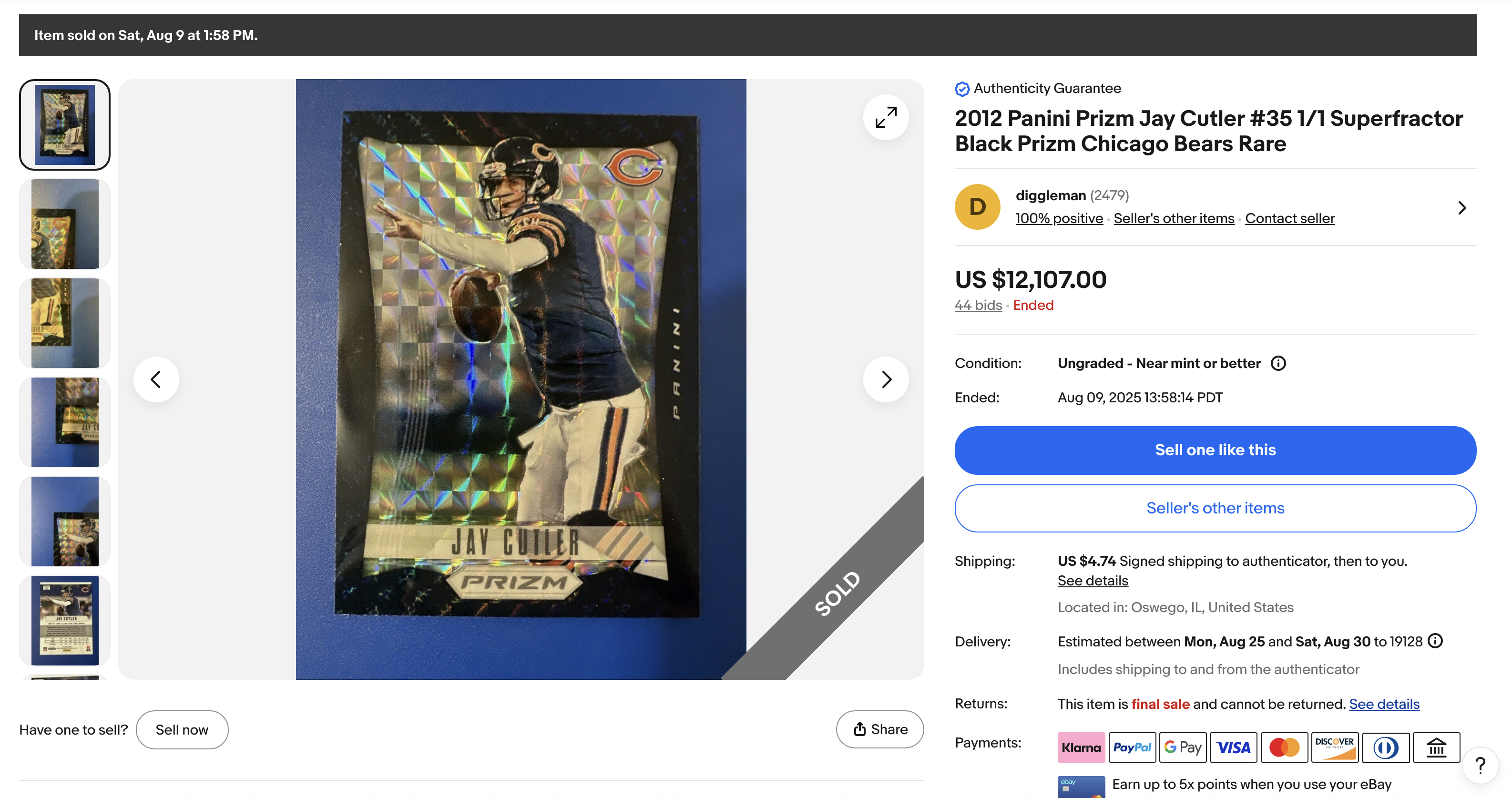Viewport: 1512px width, 798px height.
Task: Open the large Seller's other items button
Action: click(x=1215, y=508)
